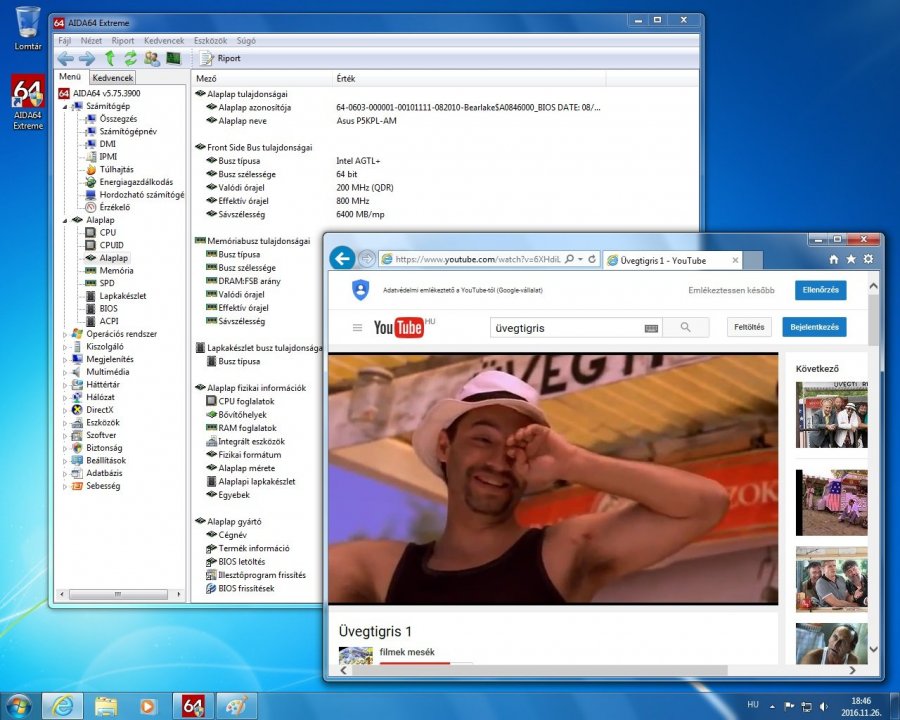This screenshot has width=900, height=720.
Task: Open the Súgó menu in AIDA64
Action: pyautogui.click(x=246, y=41)
